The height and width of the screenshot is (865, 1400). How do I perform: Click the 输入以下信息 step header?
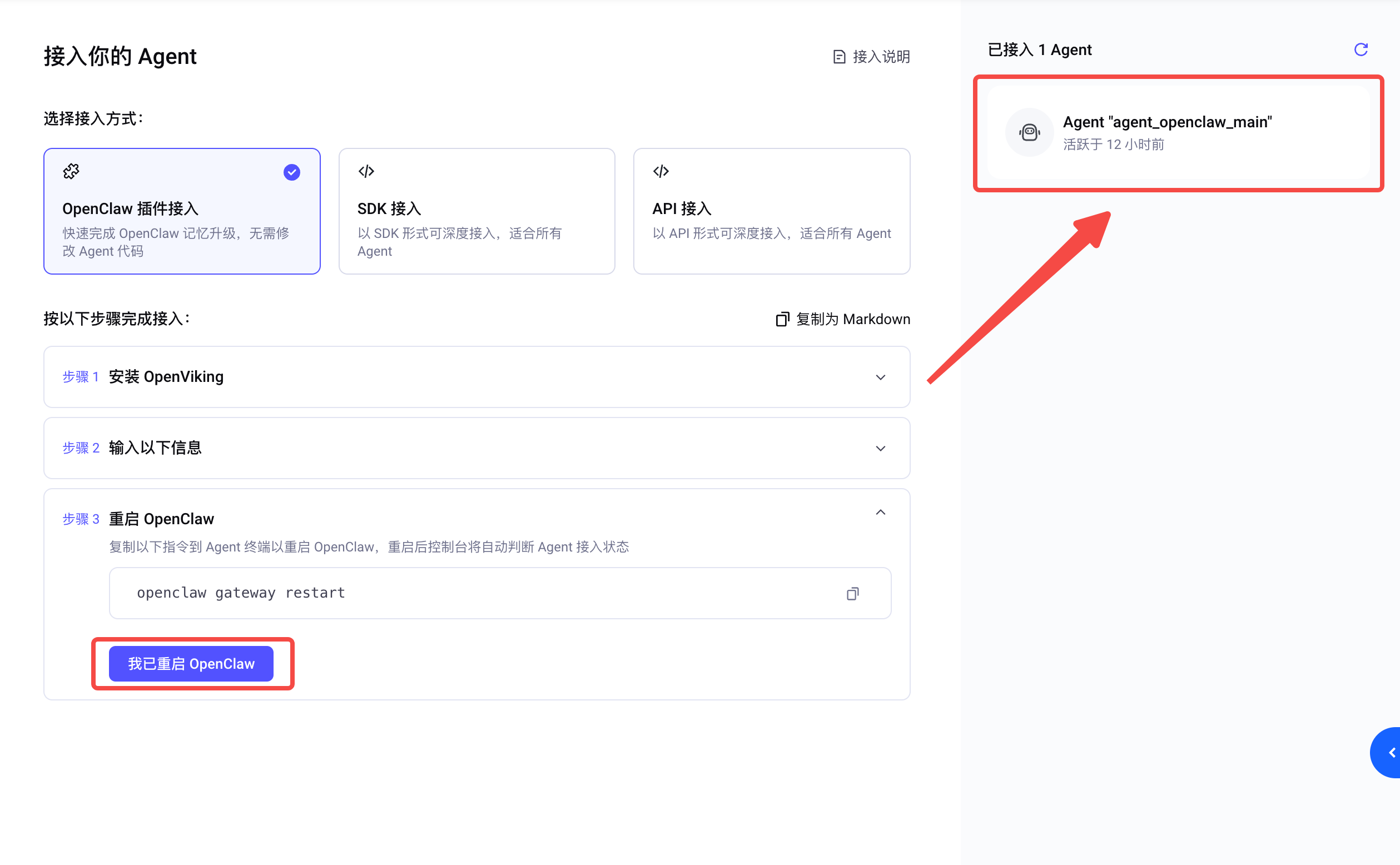tap(476, 448)
